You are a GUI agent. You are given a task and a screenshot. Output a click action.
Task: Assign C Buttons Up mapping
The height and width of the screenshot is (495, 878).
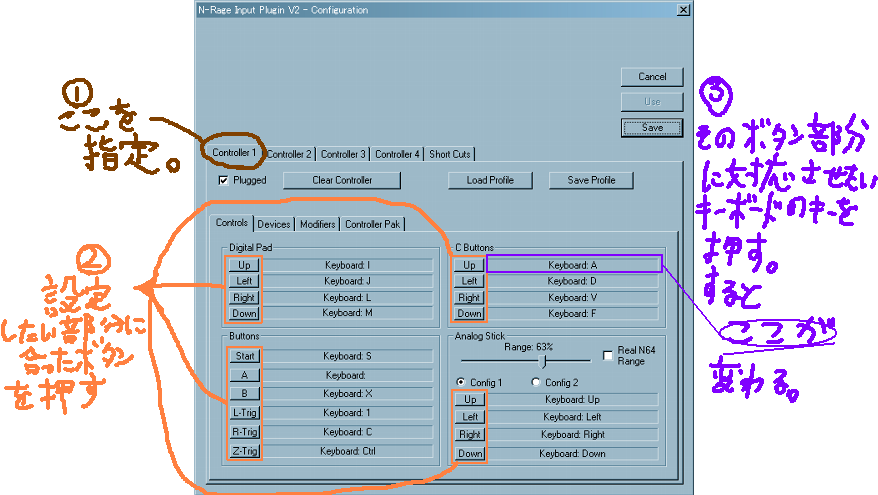coord(469,265)
